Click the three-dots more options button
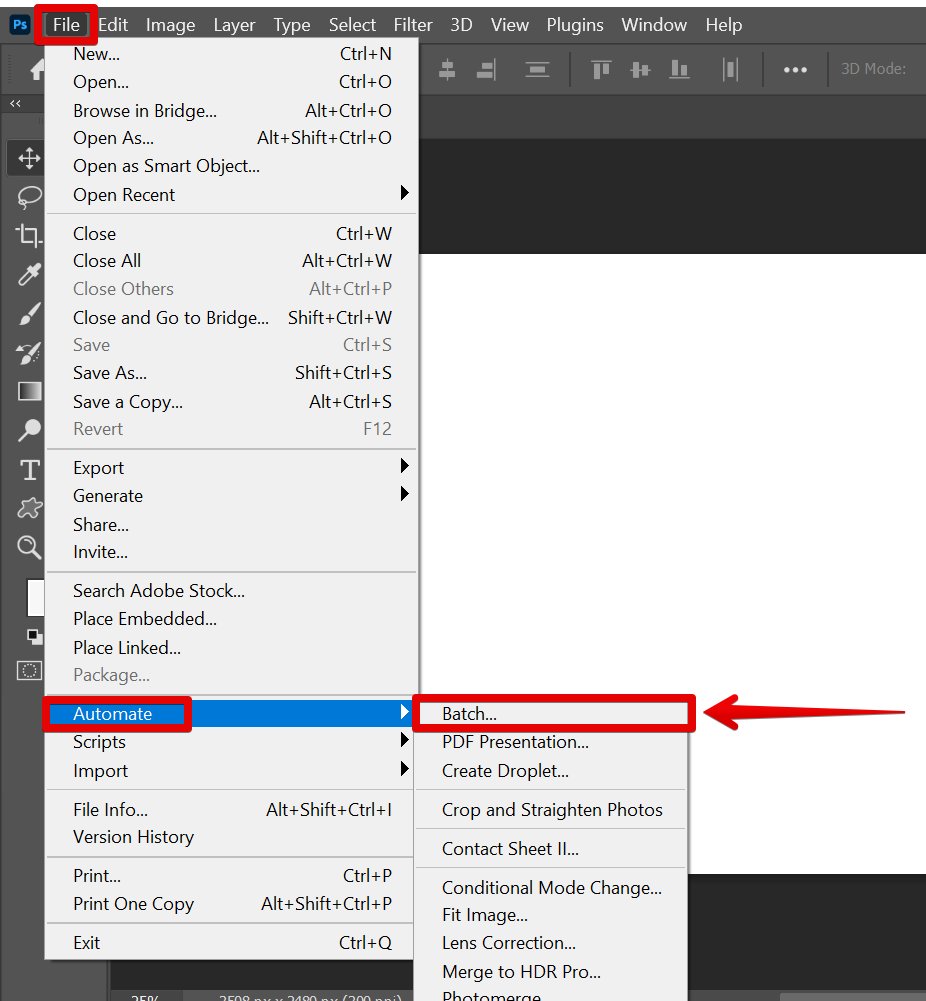This screenshot has width=926, height=1001. click(x=795, y=69)
